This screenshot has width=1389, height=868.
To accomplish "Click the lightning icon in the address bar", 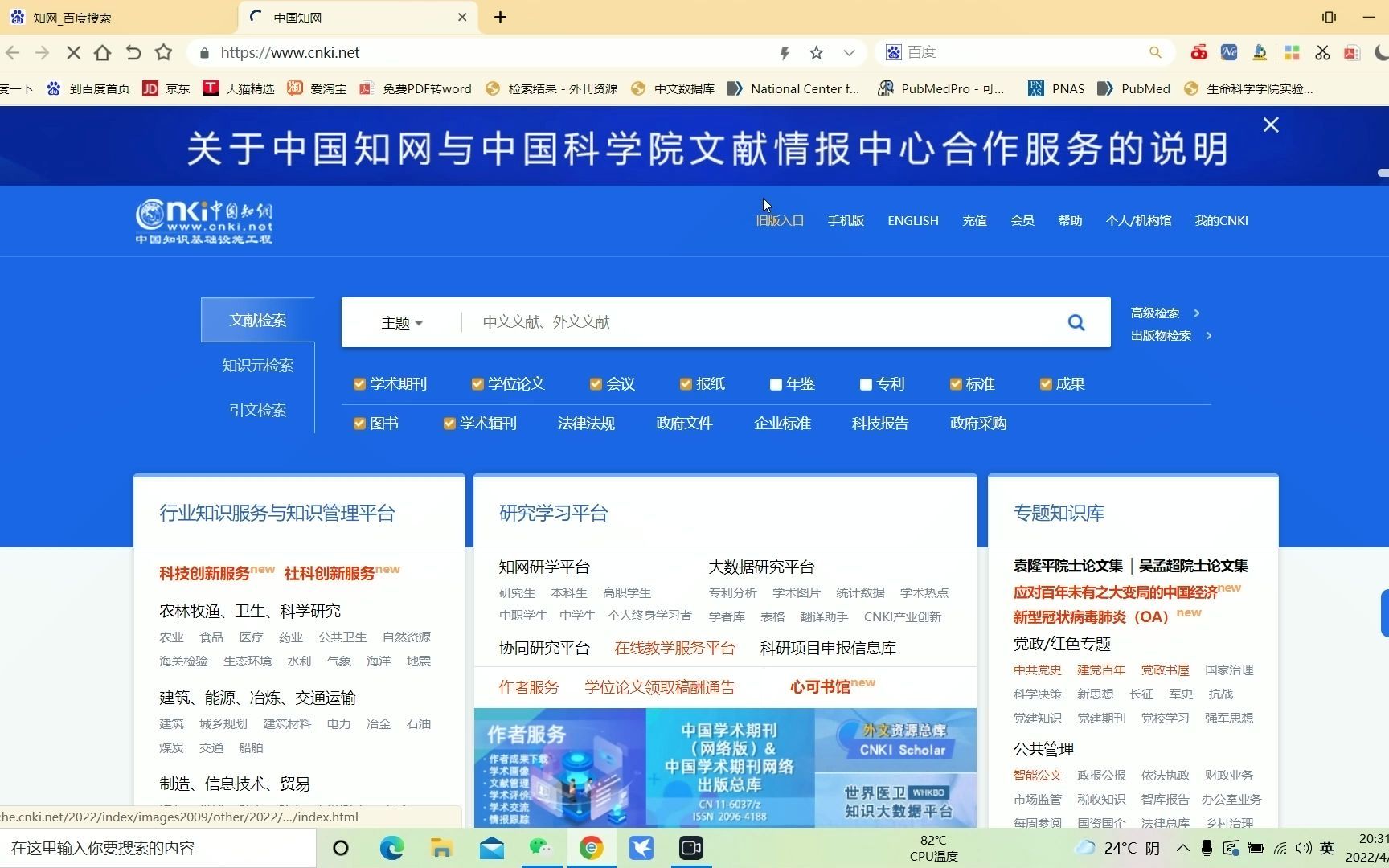I will pyautogui.click(x=784, y=52).
